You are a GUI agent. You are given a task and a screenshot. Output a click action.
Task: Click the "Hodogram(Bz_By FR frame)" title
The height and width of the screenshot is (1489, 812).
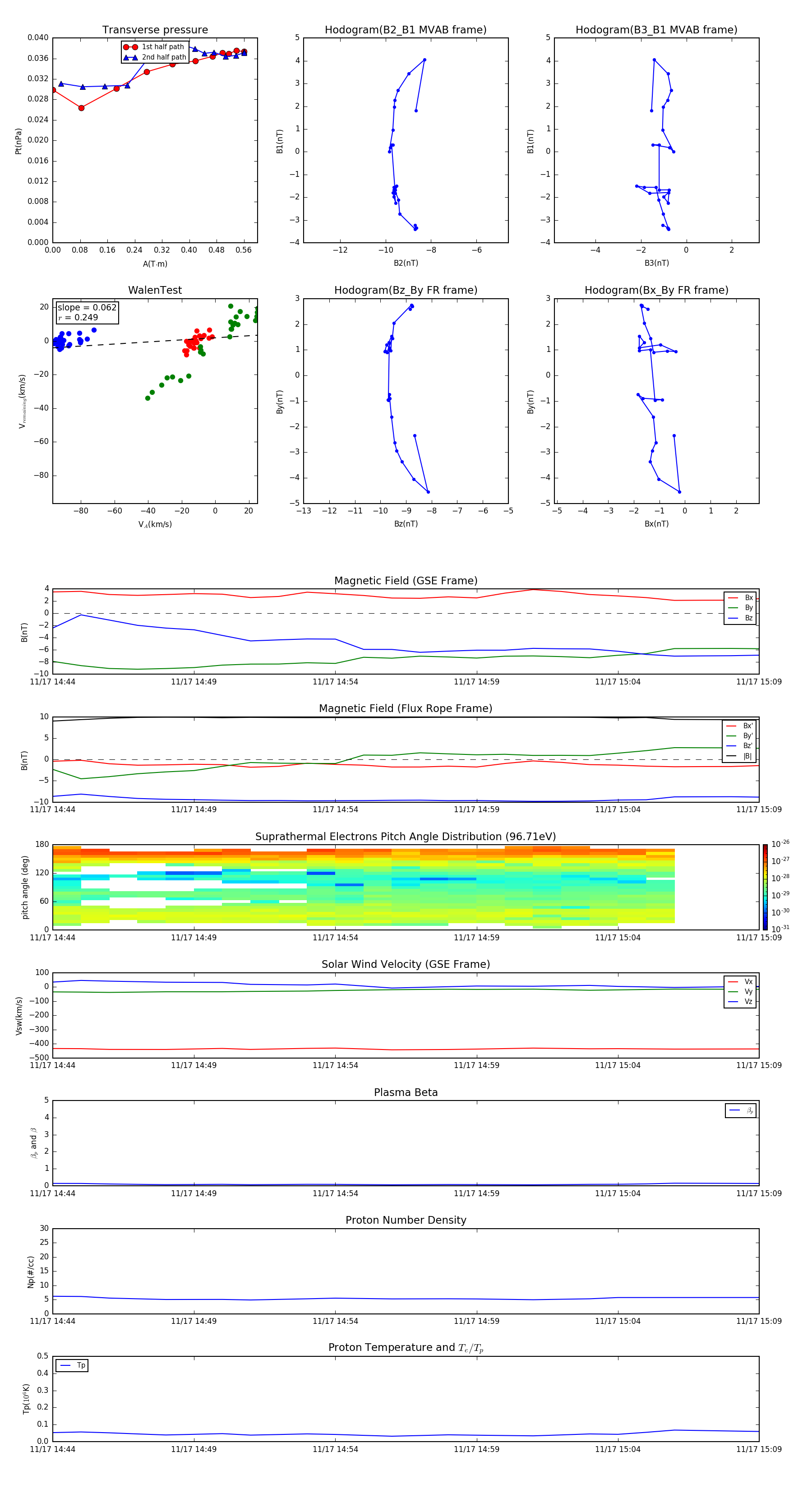(406, 290)
